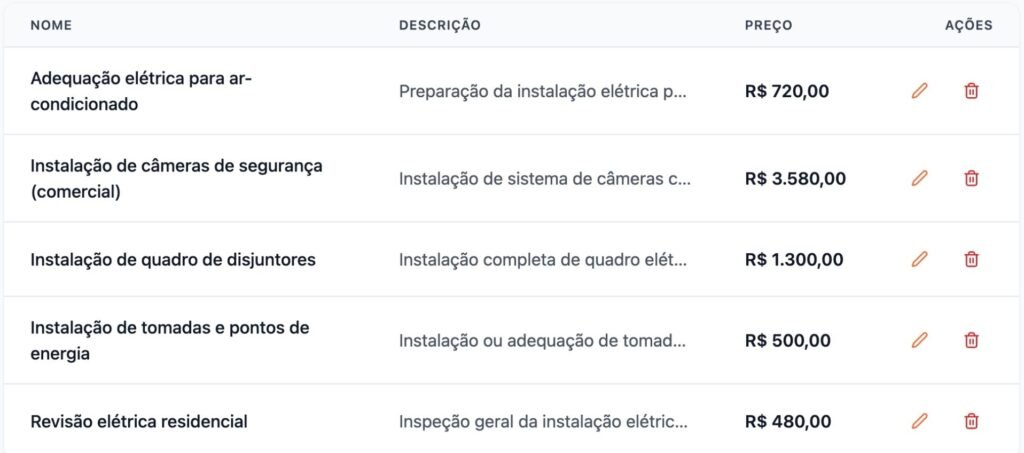Viewport: 1024px width, 453px height.
Task: Delete Instalação de tomadas e pontos service
Action: click(971, 340)
